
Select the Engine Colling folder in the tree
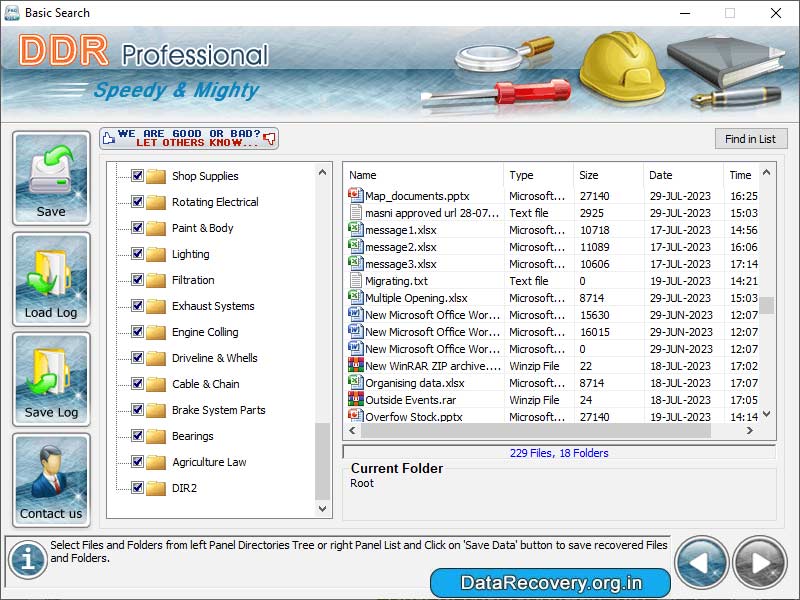click(204, 332)
